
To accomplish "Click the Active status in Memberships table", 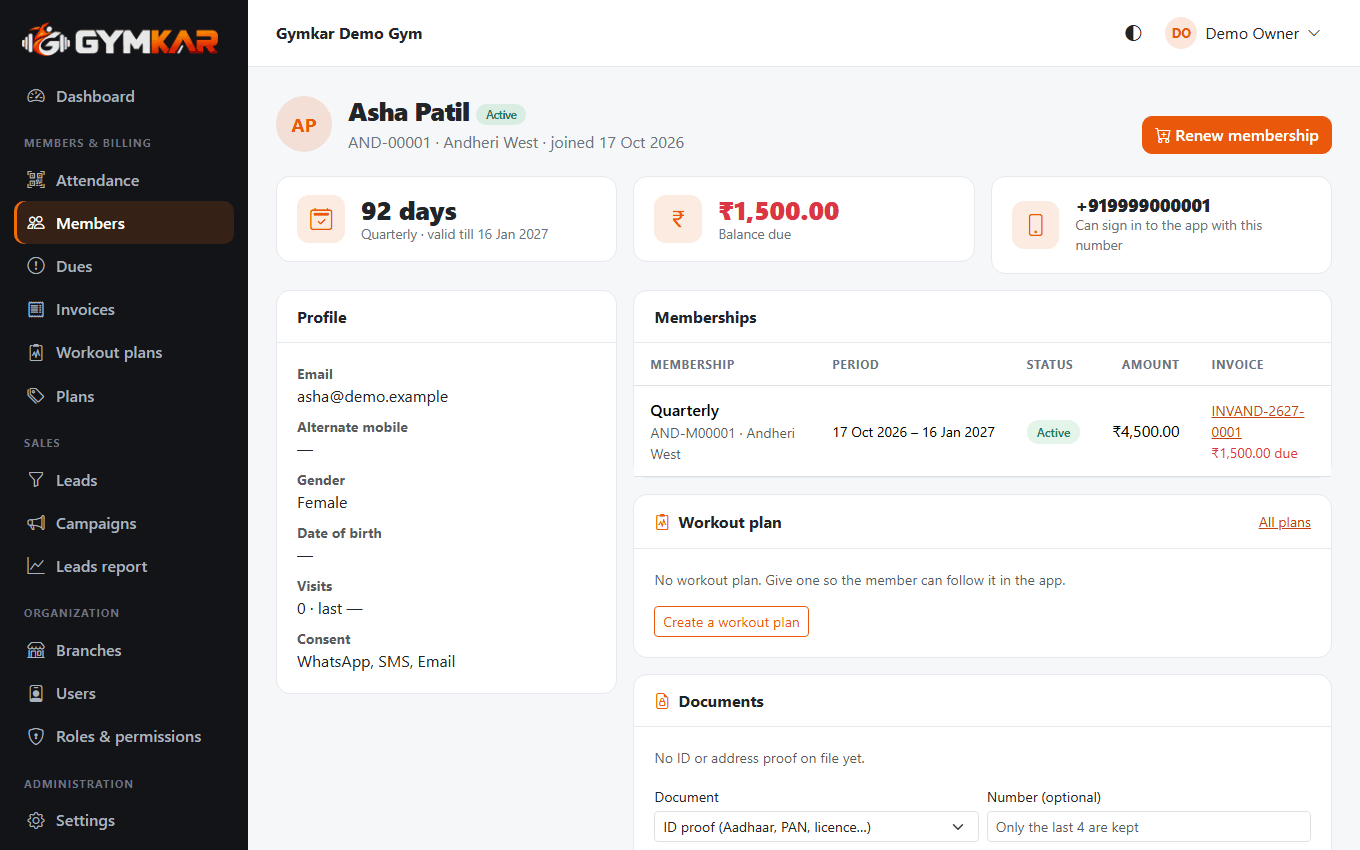I will 1053,433.
